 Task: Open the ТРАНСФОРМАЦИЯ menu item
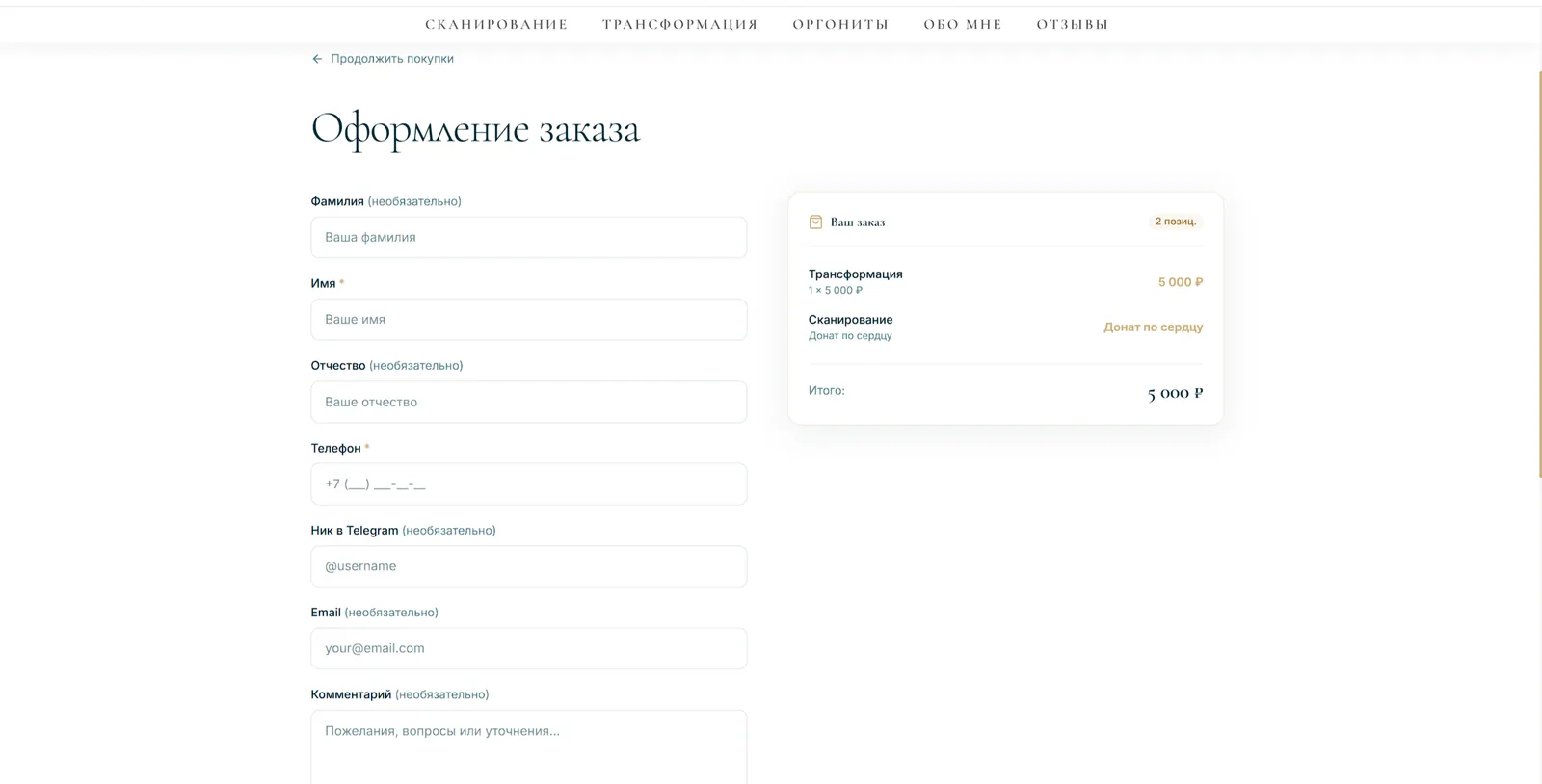click(x=680, y=24)
